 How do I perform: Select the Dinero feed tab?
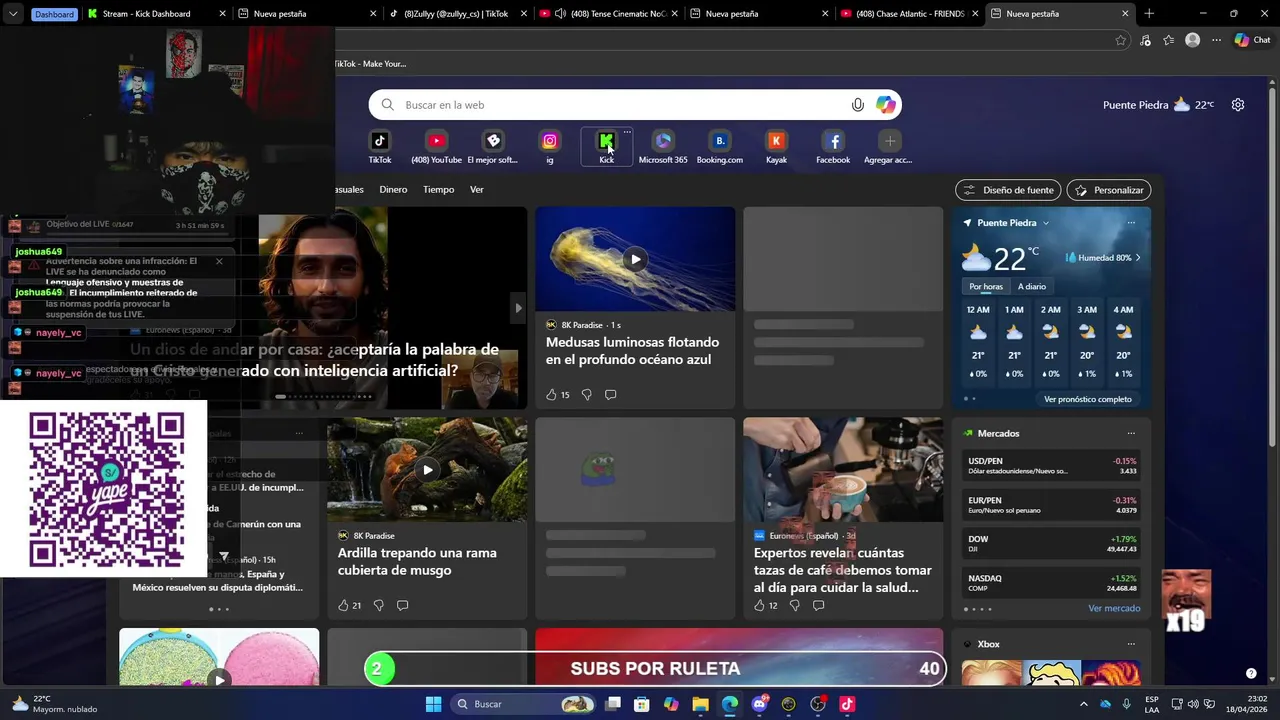393,189
